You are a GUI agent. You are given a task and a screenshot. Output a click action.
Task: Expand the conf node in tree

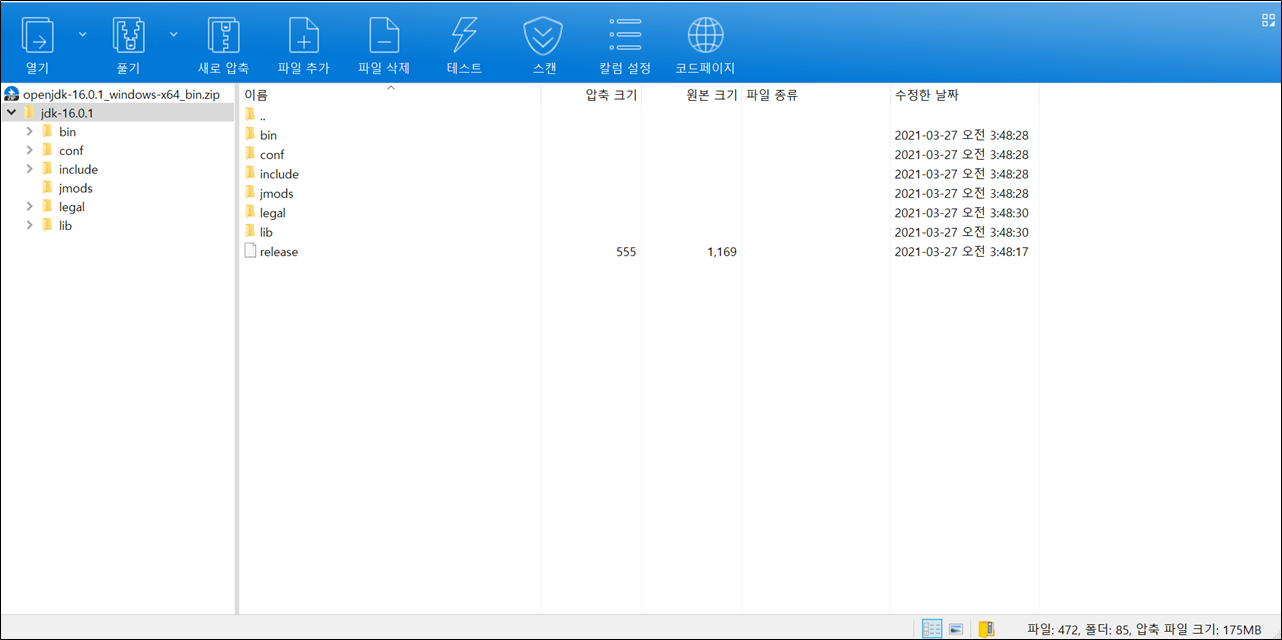[x=30, y=150]
